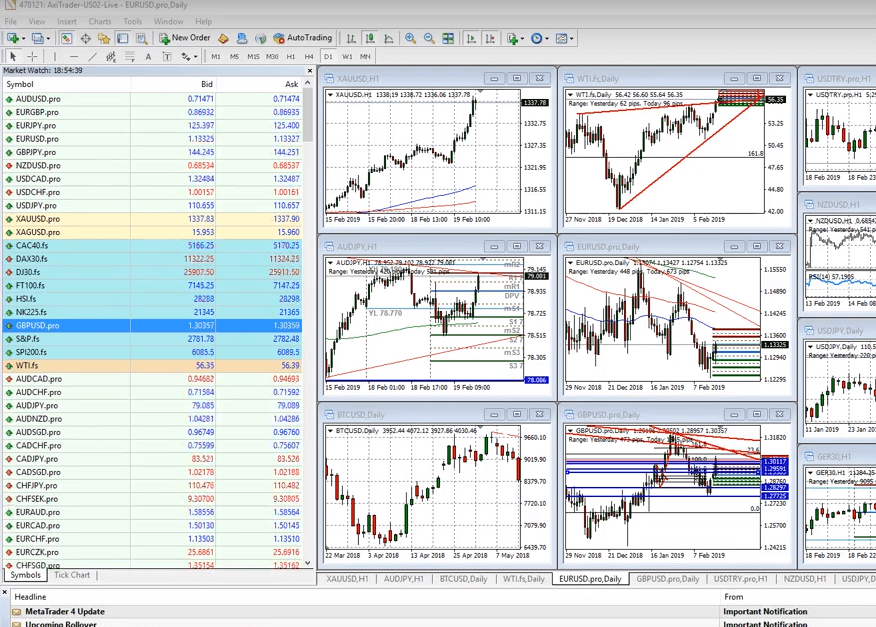
Task: Select EURUSD.pro in Market Watch
Action: (x=153, y=139)
